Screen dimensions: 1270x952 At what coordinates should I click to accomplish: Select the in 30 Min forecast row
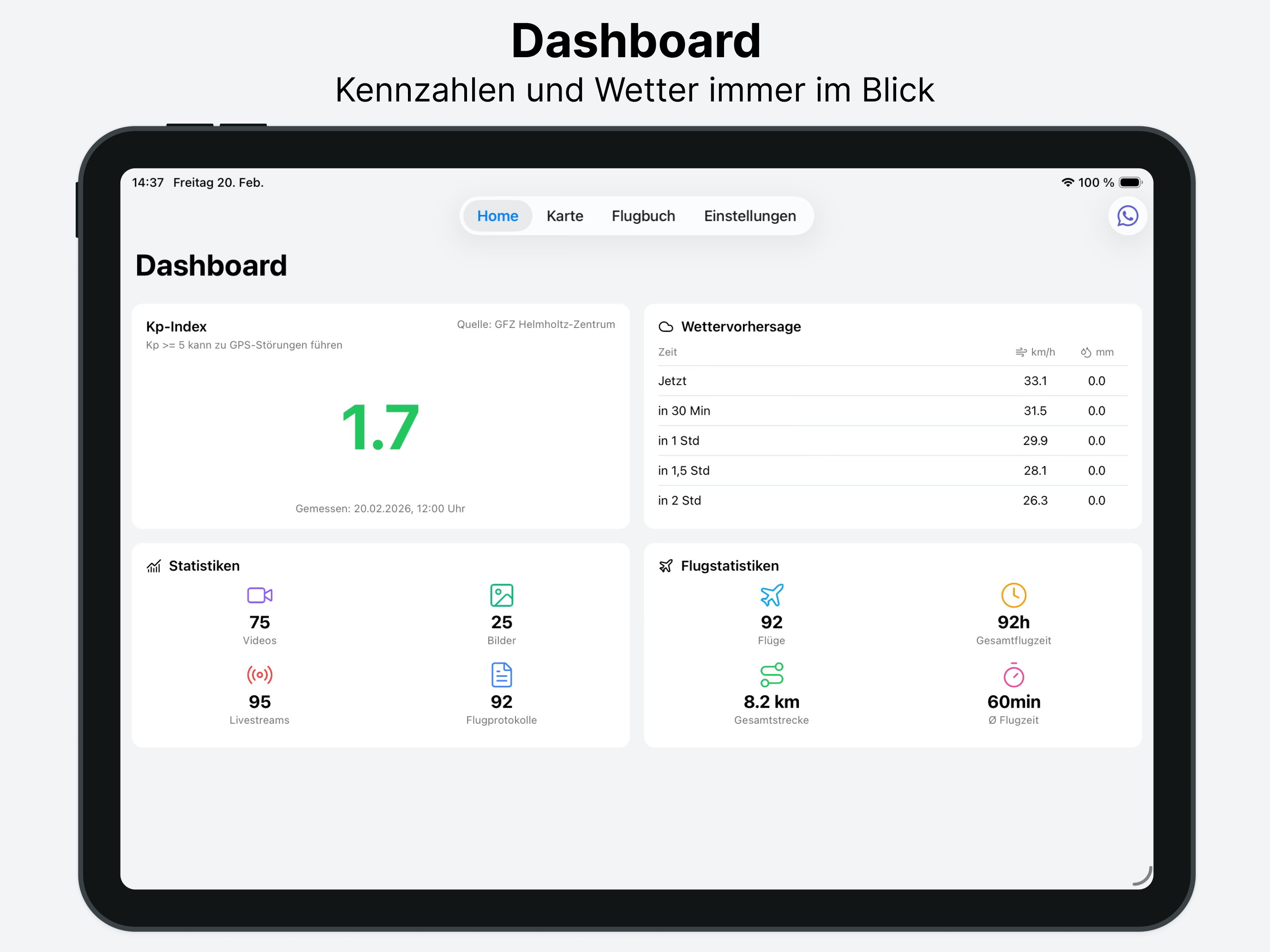892,411
